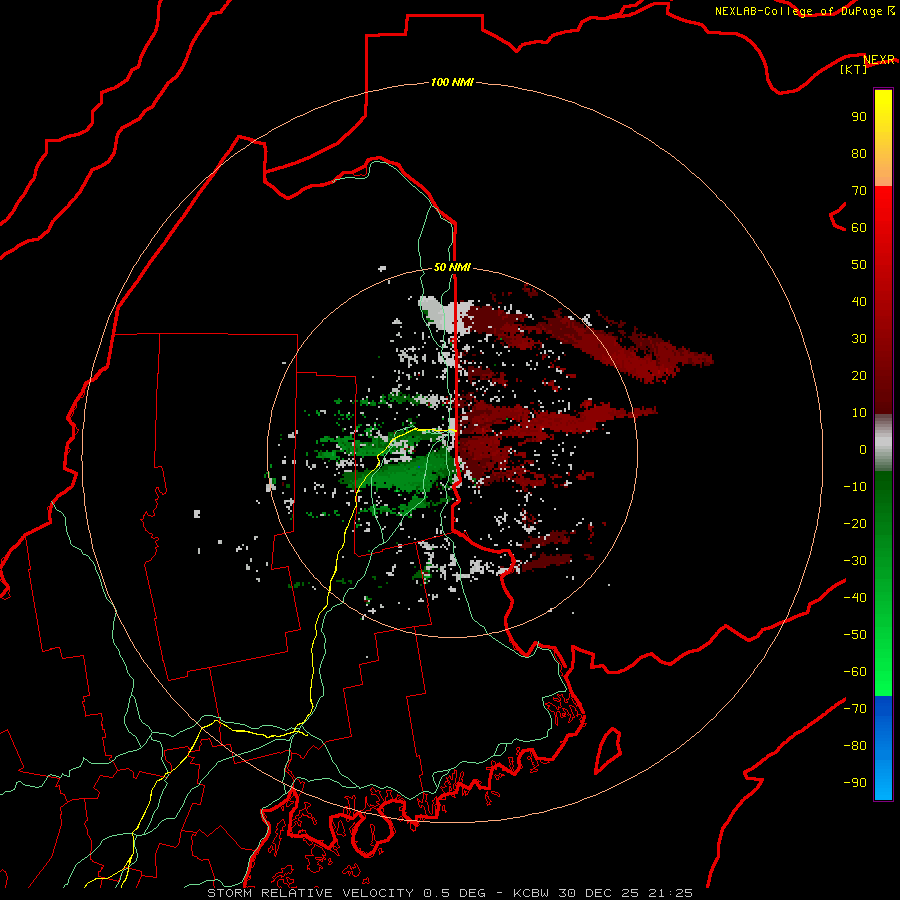Click the "[KT]" units label
This screenshot has width=900, height=900.
coord(853,70)
